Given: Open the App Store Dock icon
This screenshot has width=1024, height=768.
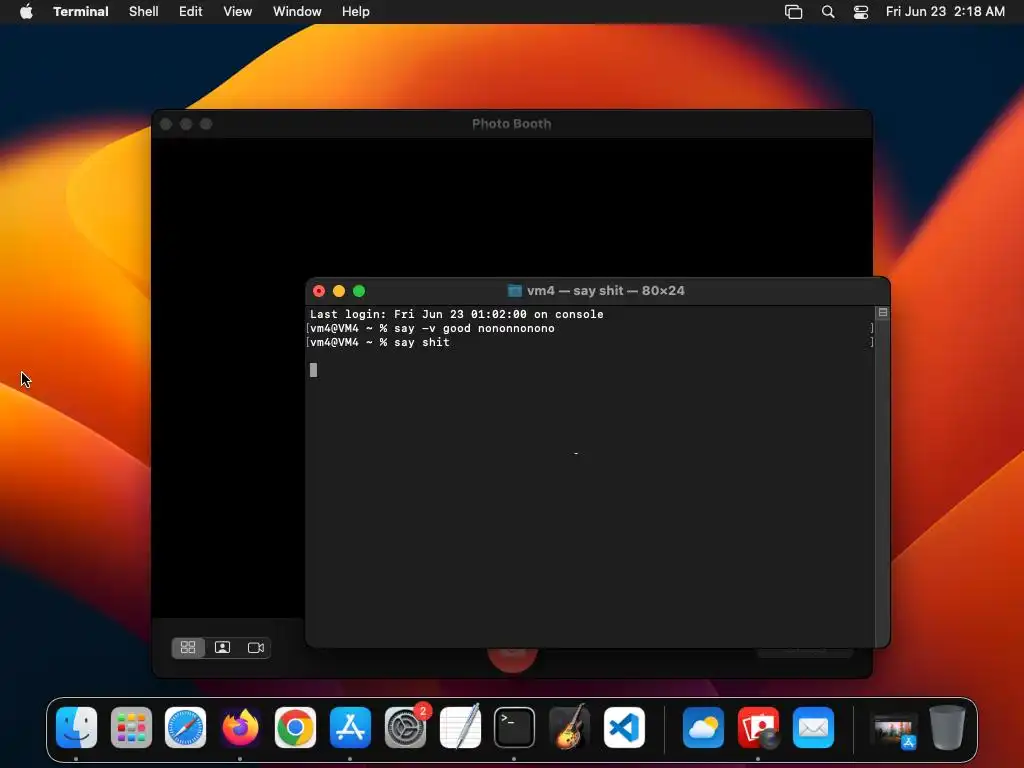Looking at the screenshot, I should 350,728.
